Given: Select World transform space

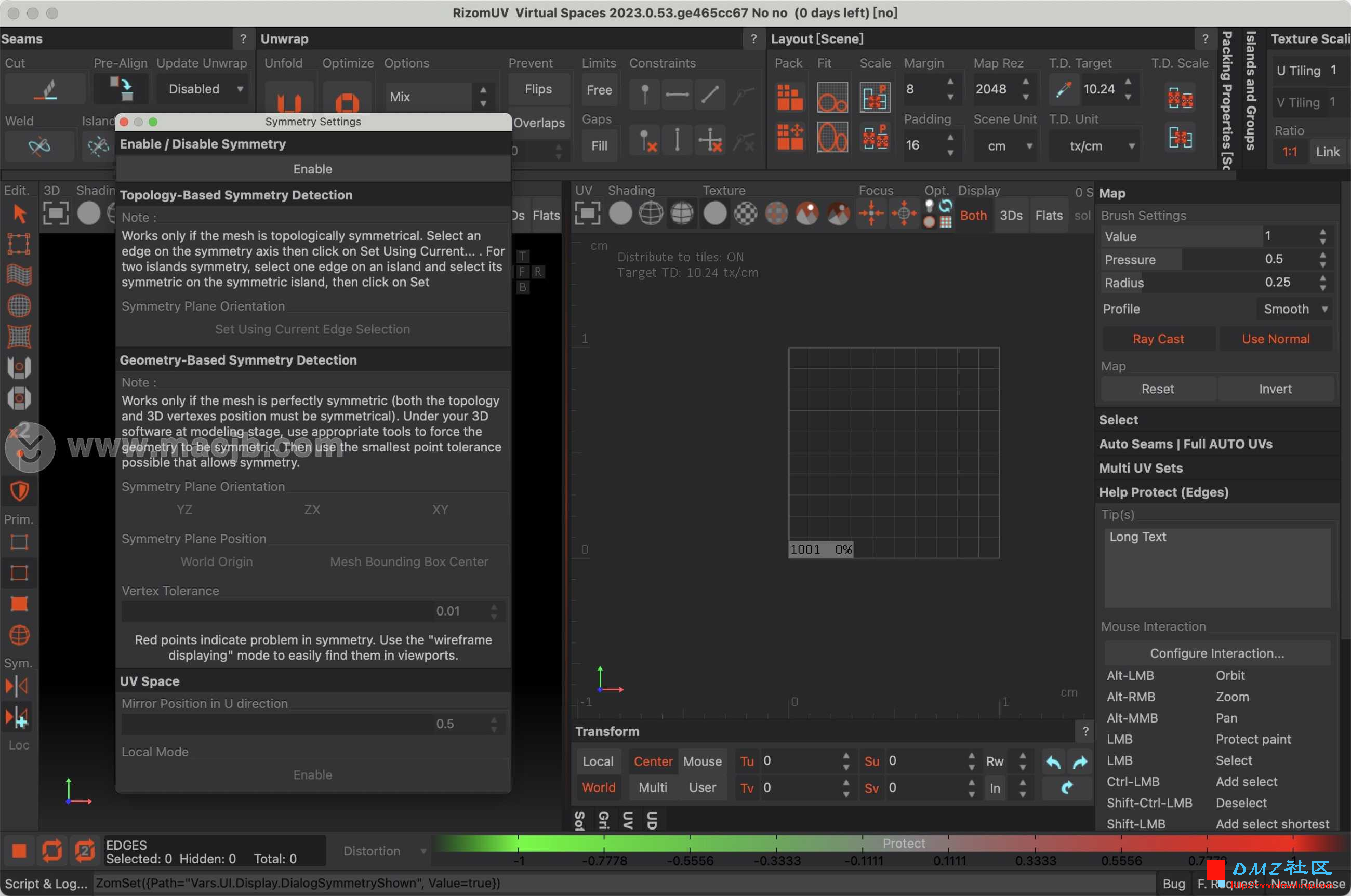Looking at the screenshot, I should (x=599, y=787).
